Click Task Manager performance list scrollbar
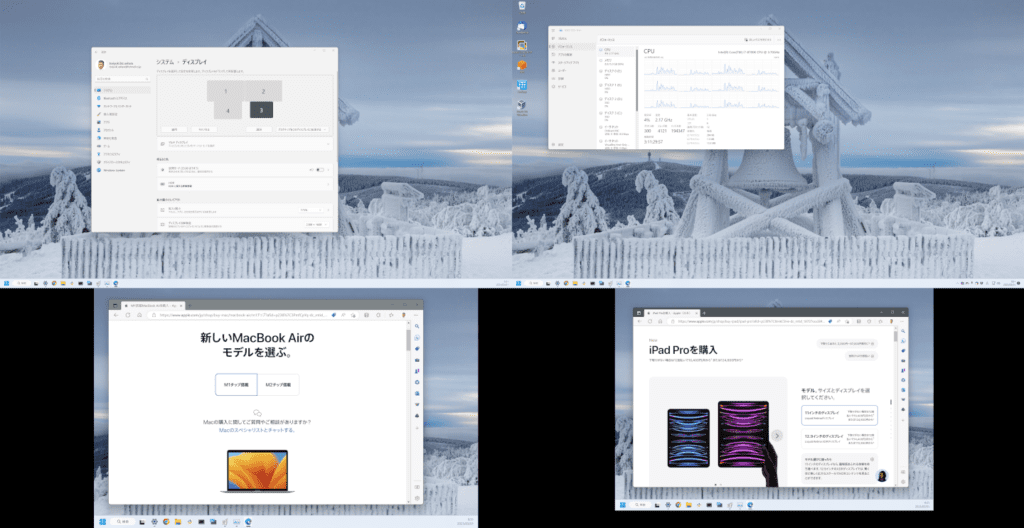Image resolution: width=1024 pixels, height=528 pixels. click(x=637, y=78)
